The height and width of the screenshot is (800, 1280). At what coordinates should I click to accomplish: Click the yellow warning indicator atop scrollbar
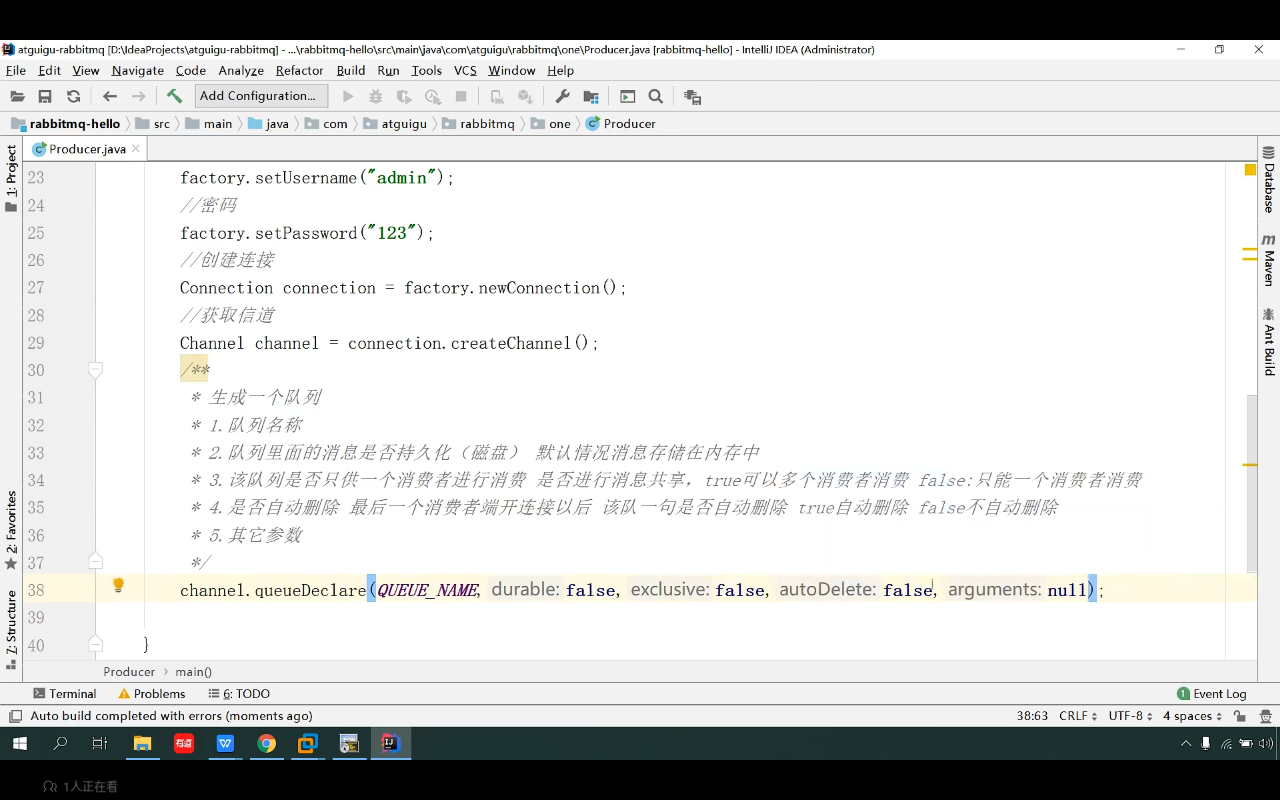(1250, 170)
